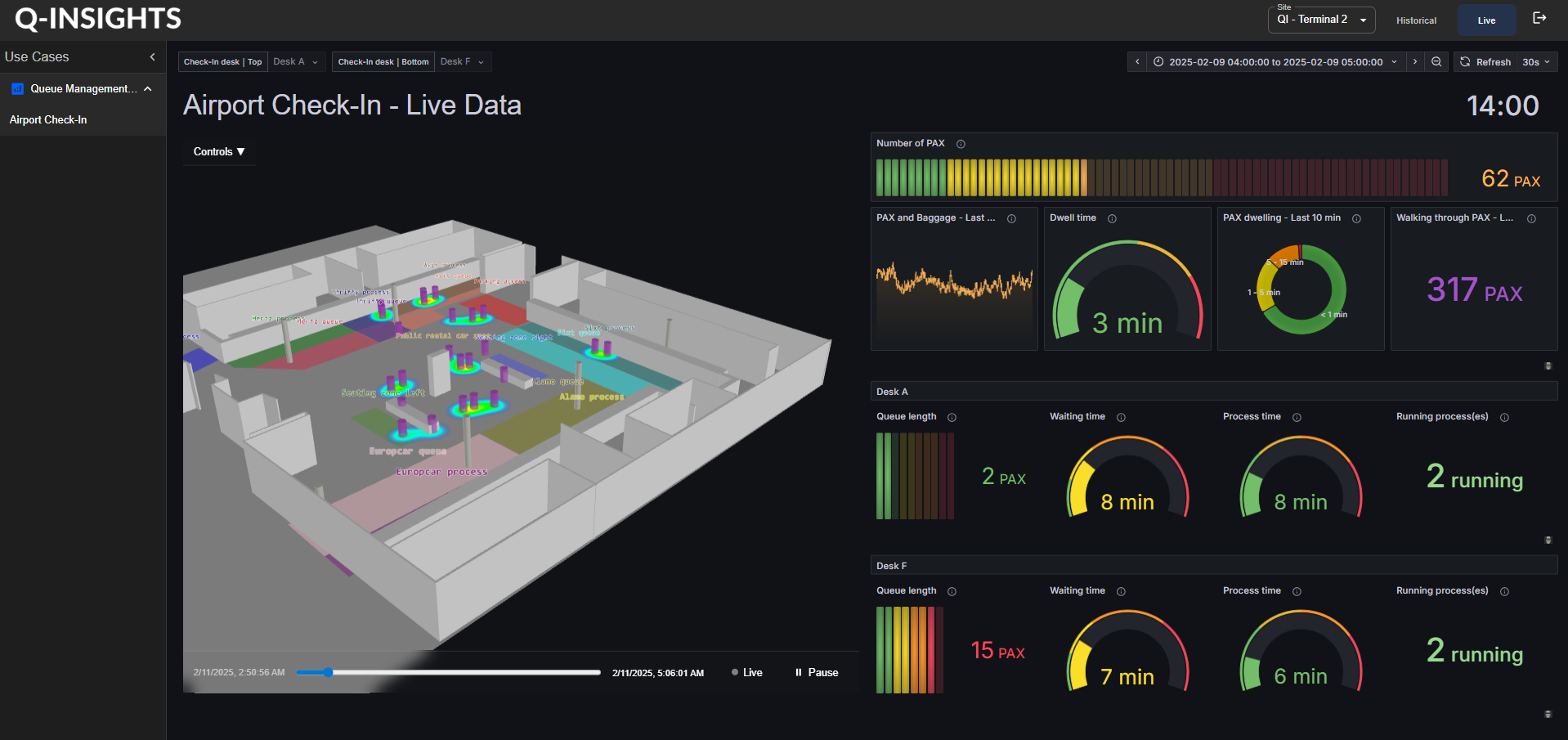Open Airport Check-In in sidebar

point(48,120)
